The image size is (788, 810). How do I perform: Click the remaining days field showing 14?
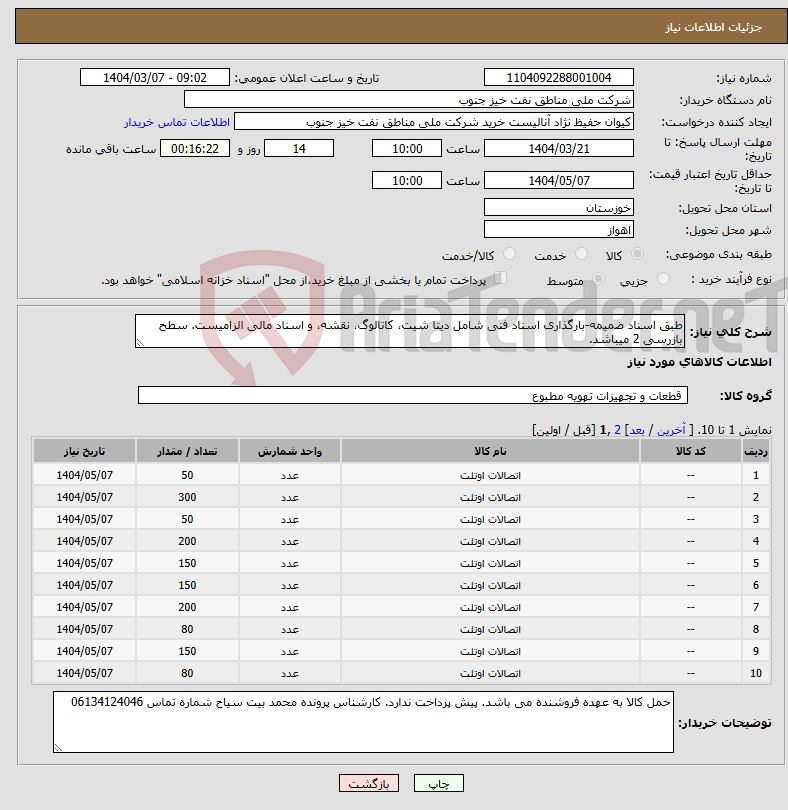pyautogui.click(x=299, y=149)
